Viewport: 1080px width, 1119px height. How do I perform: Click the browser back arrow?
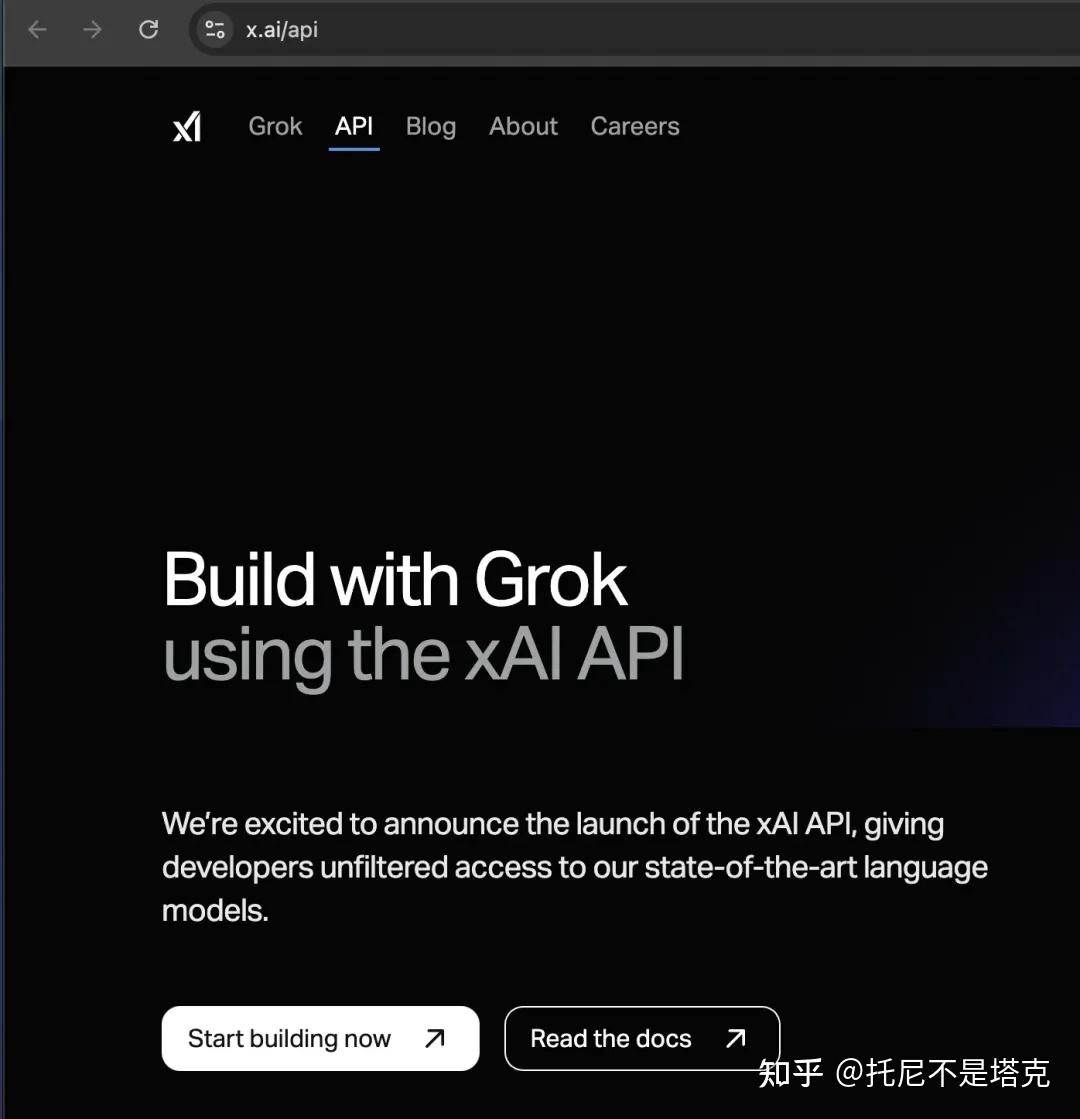point(37,30)
